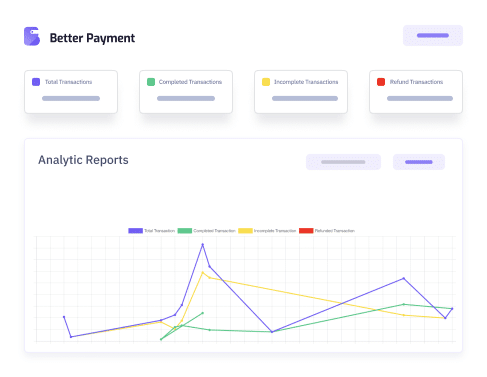Click the yellow Incomplete Transactions square icon
Image resolution: width=487 pixels, height=377 pixels.
click(x=266, y=82)
